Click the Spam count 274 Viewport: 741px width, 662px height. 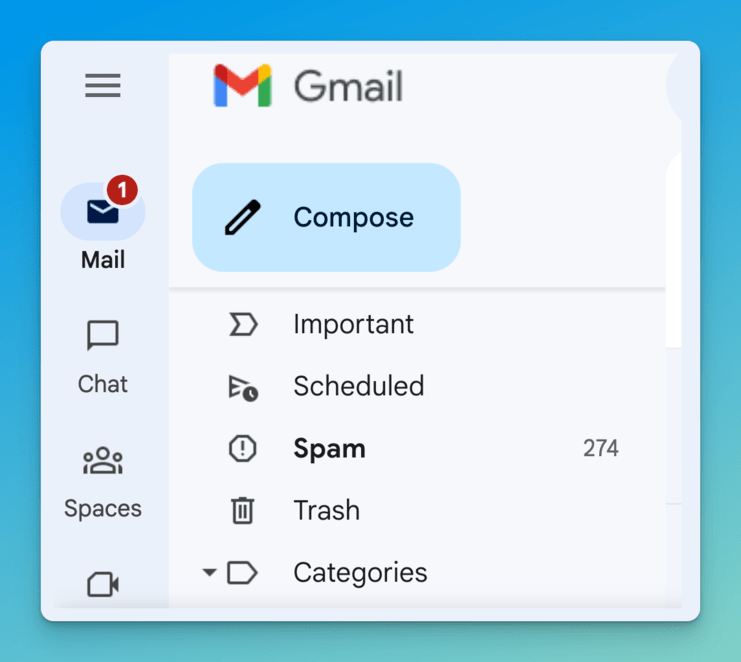coord(600,448)
